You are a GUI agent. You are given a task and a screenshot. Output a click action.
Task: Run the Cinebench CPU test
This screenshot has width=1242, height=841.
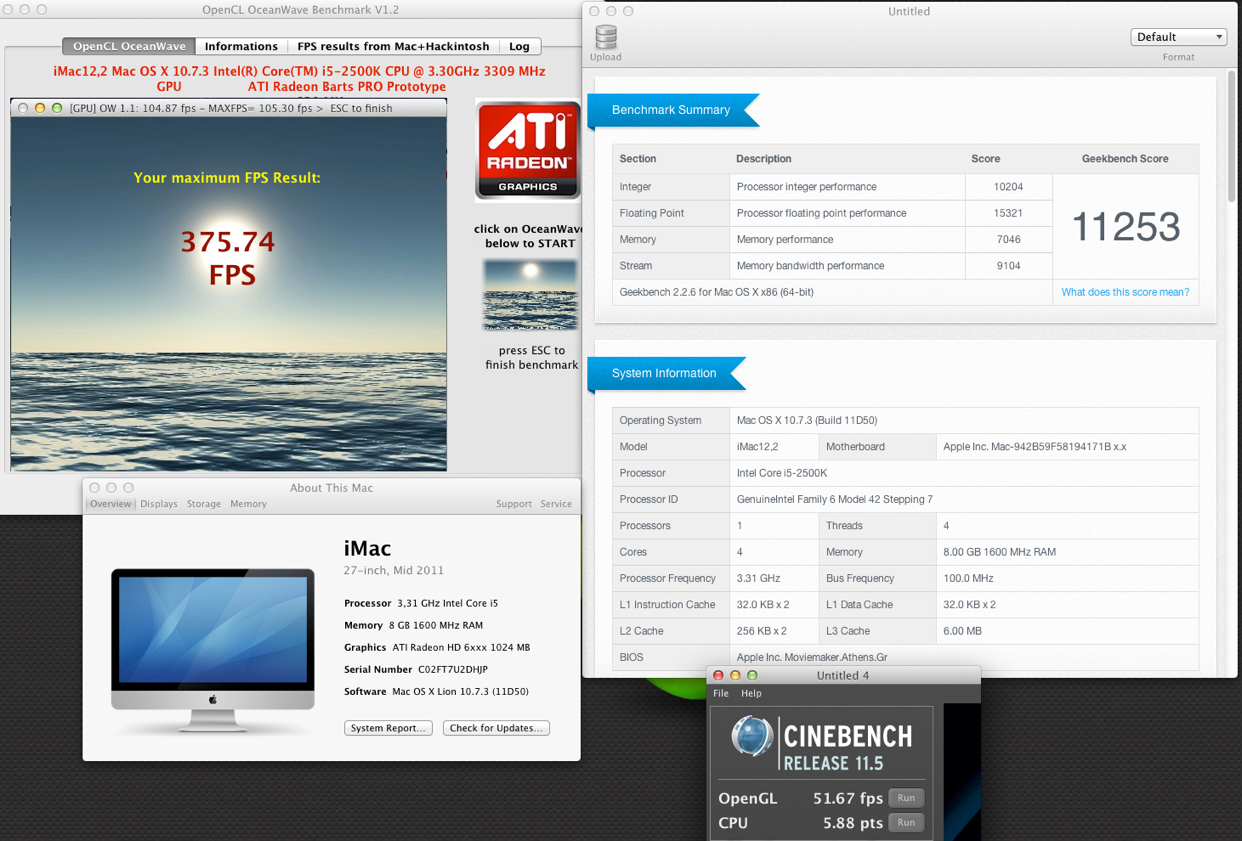(x=906, y=823)
